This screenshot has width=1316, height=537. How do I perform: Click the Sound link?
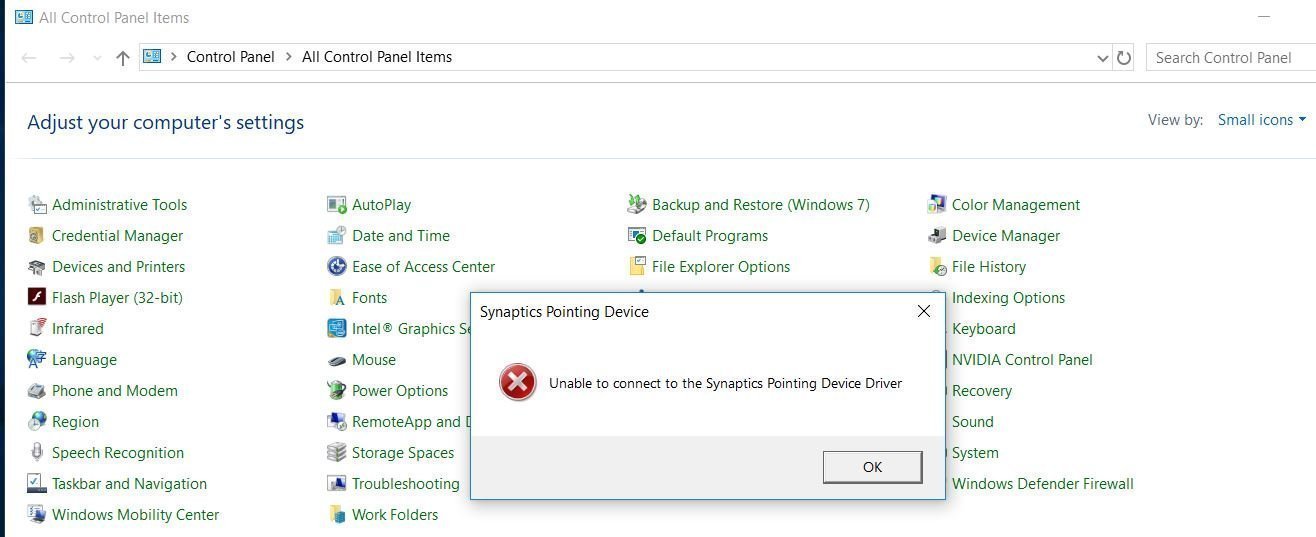click(972, 422)
